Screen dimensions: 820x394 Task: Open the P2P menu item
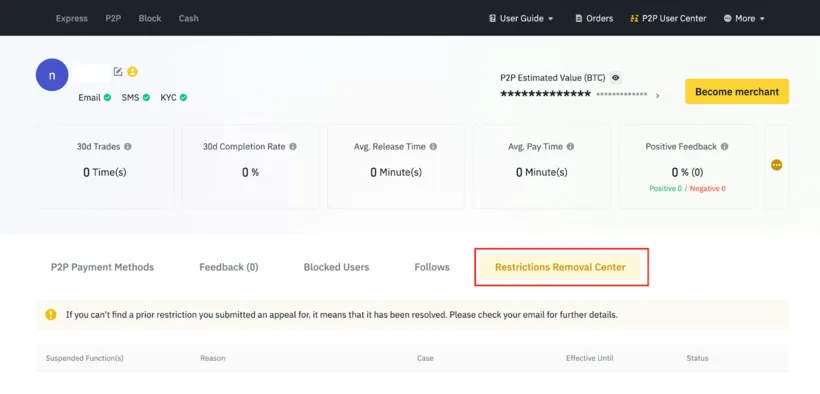113,18
